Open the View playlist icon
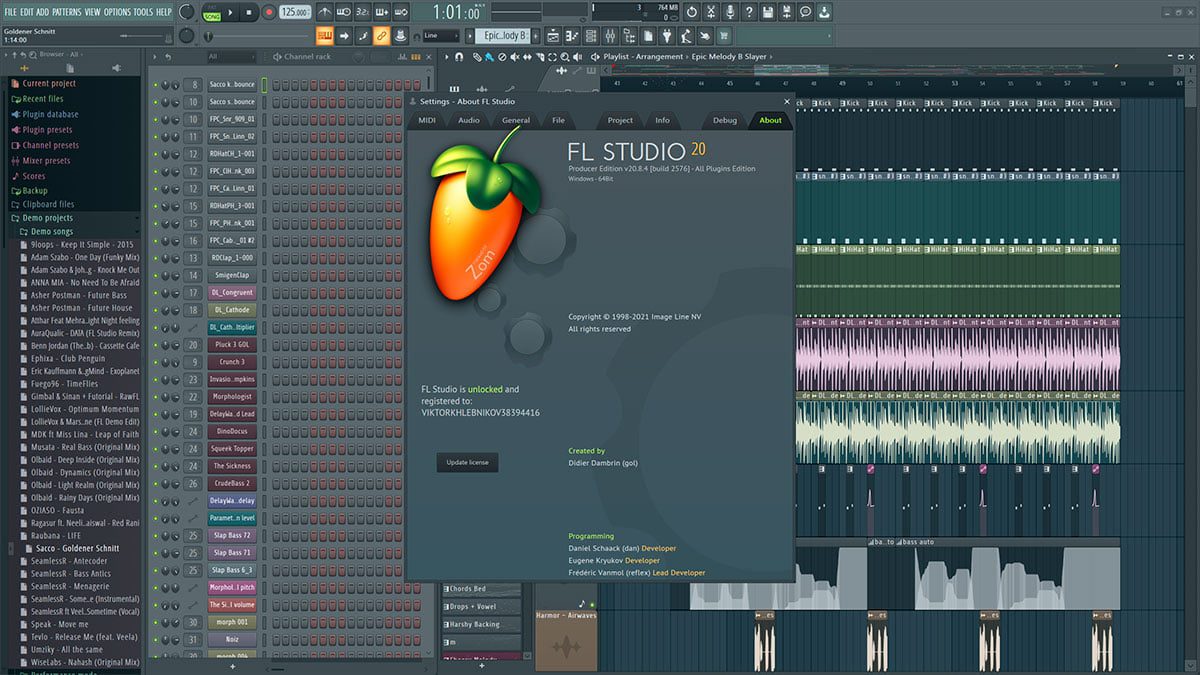Screen dimensions: 1200x675 tap(553, 36)
